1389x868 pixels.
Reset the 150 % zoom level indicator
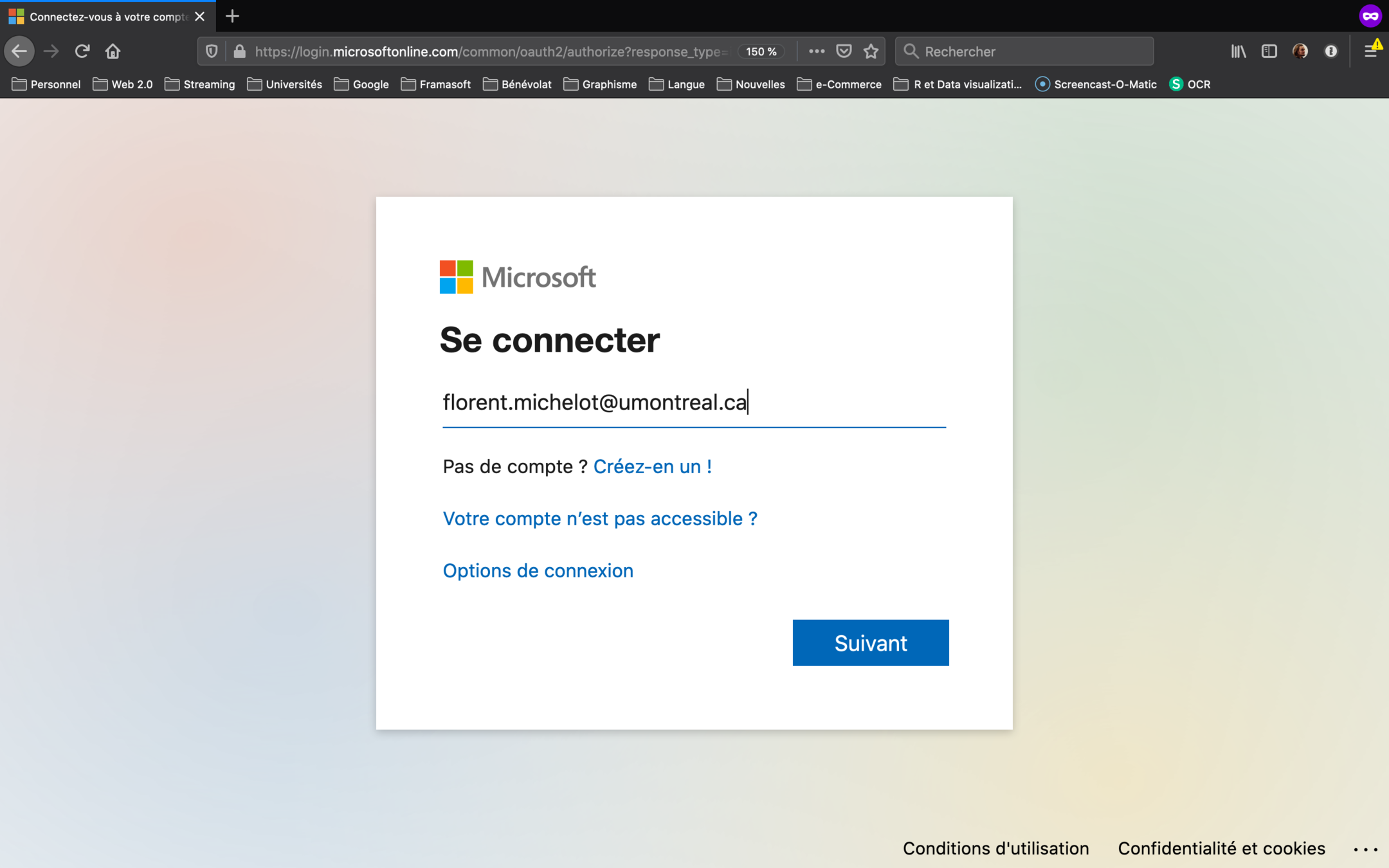click(x=761, y=51)
